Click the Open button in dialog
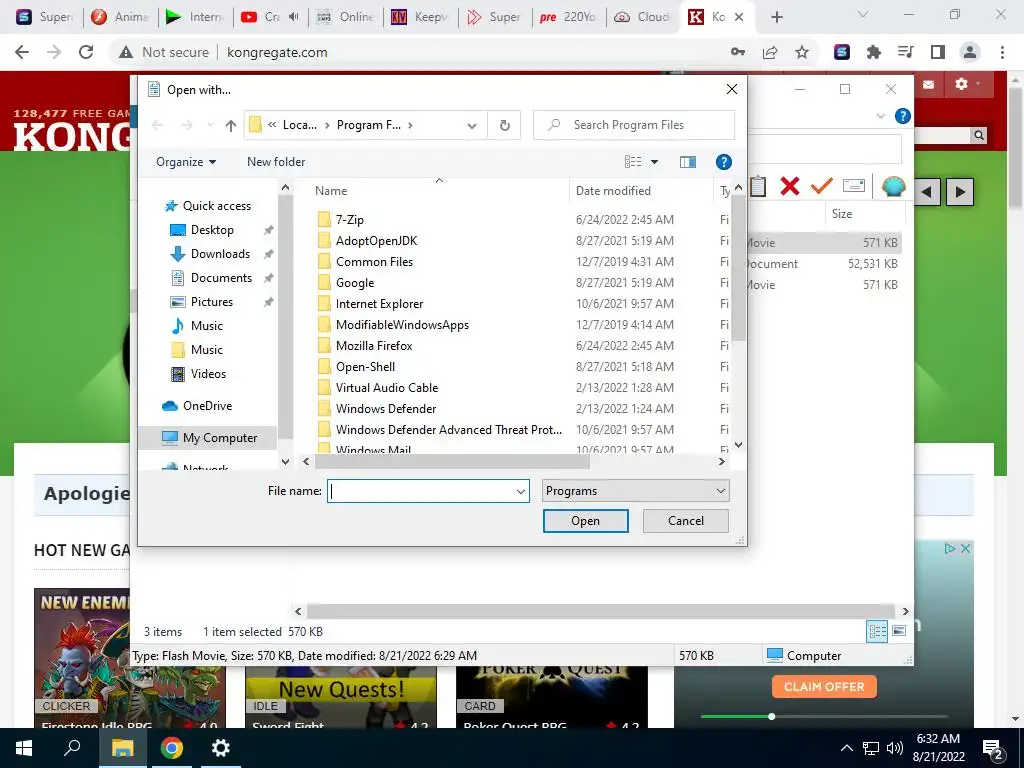 tap(585, 521)
